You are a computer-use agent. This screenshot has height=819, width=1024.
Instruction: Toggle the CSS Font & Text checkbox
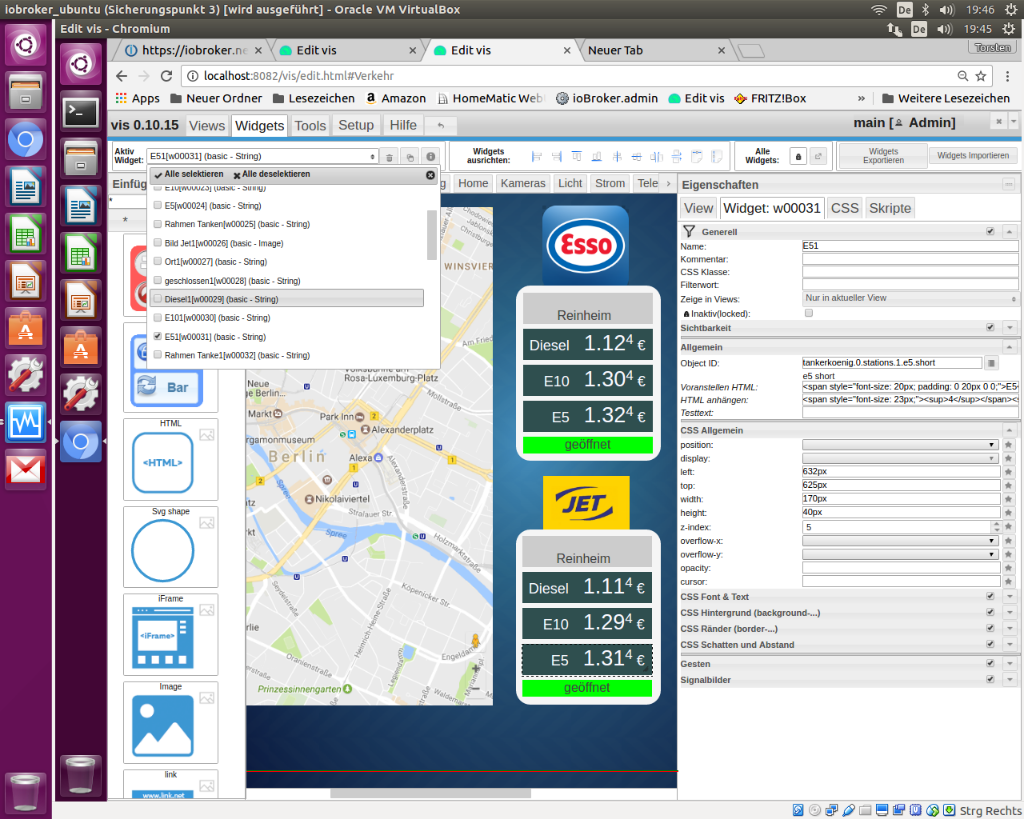(990, 596)
